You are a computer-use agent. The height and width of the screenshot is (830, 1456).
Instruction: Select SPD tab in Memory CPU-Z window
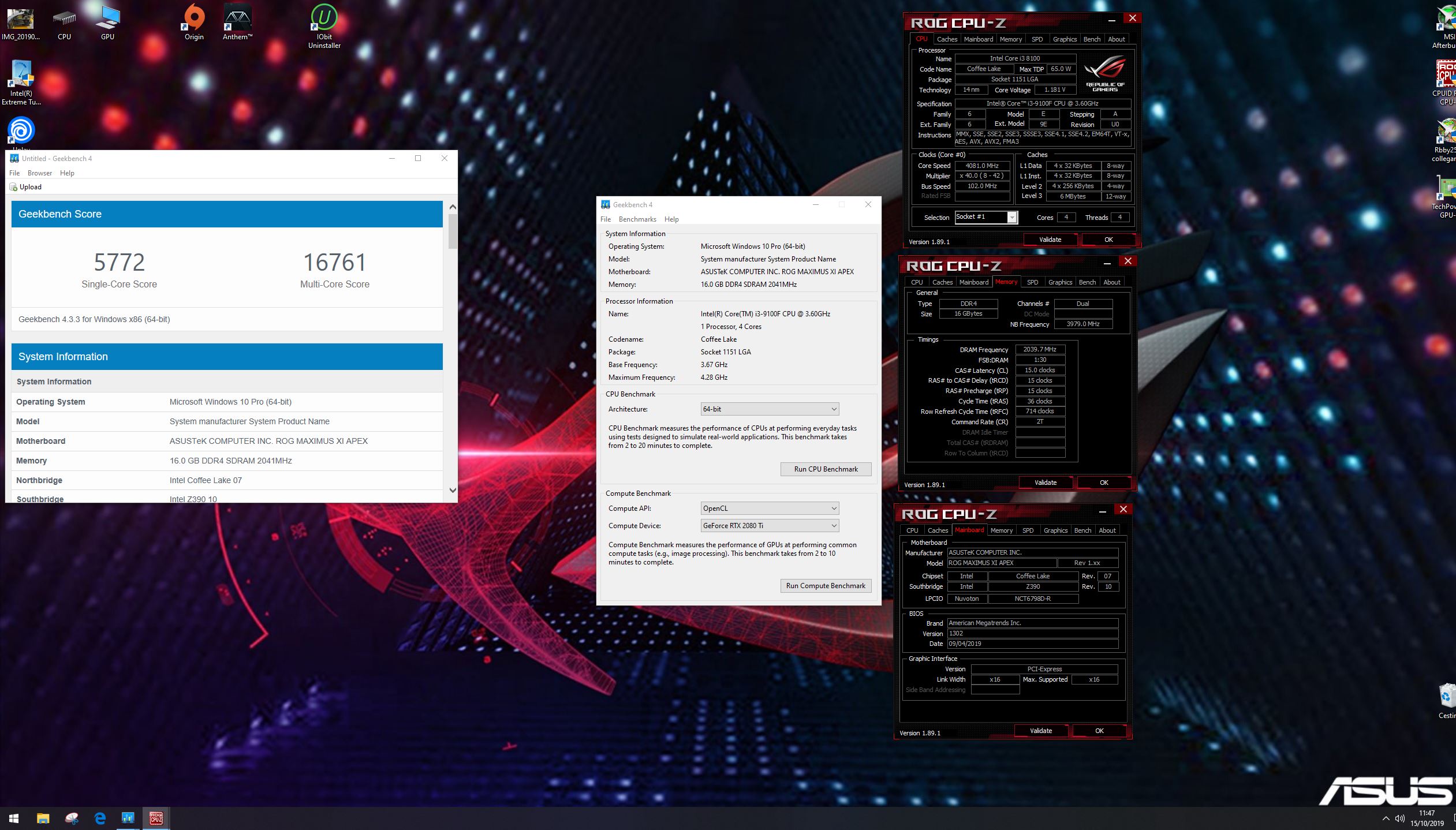(1032, 282)
